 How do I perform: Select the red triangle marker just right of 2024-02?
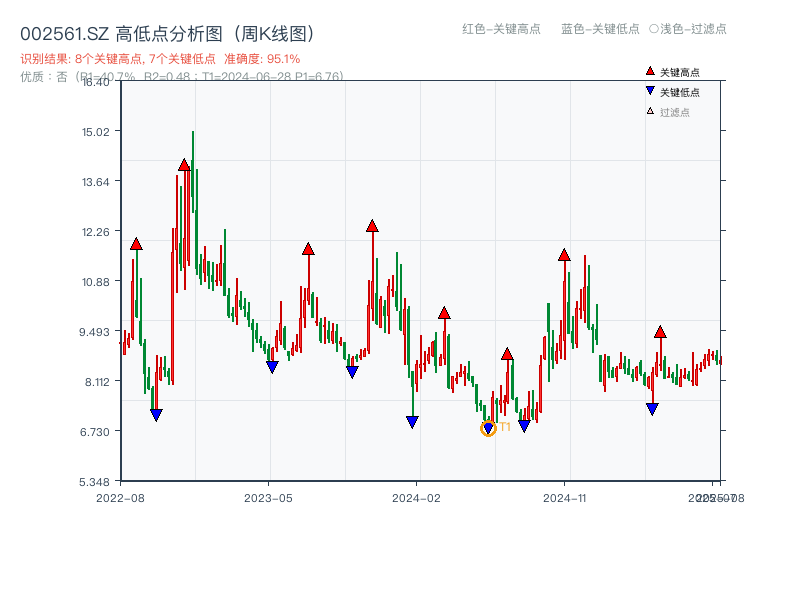click(443, 312)
